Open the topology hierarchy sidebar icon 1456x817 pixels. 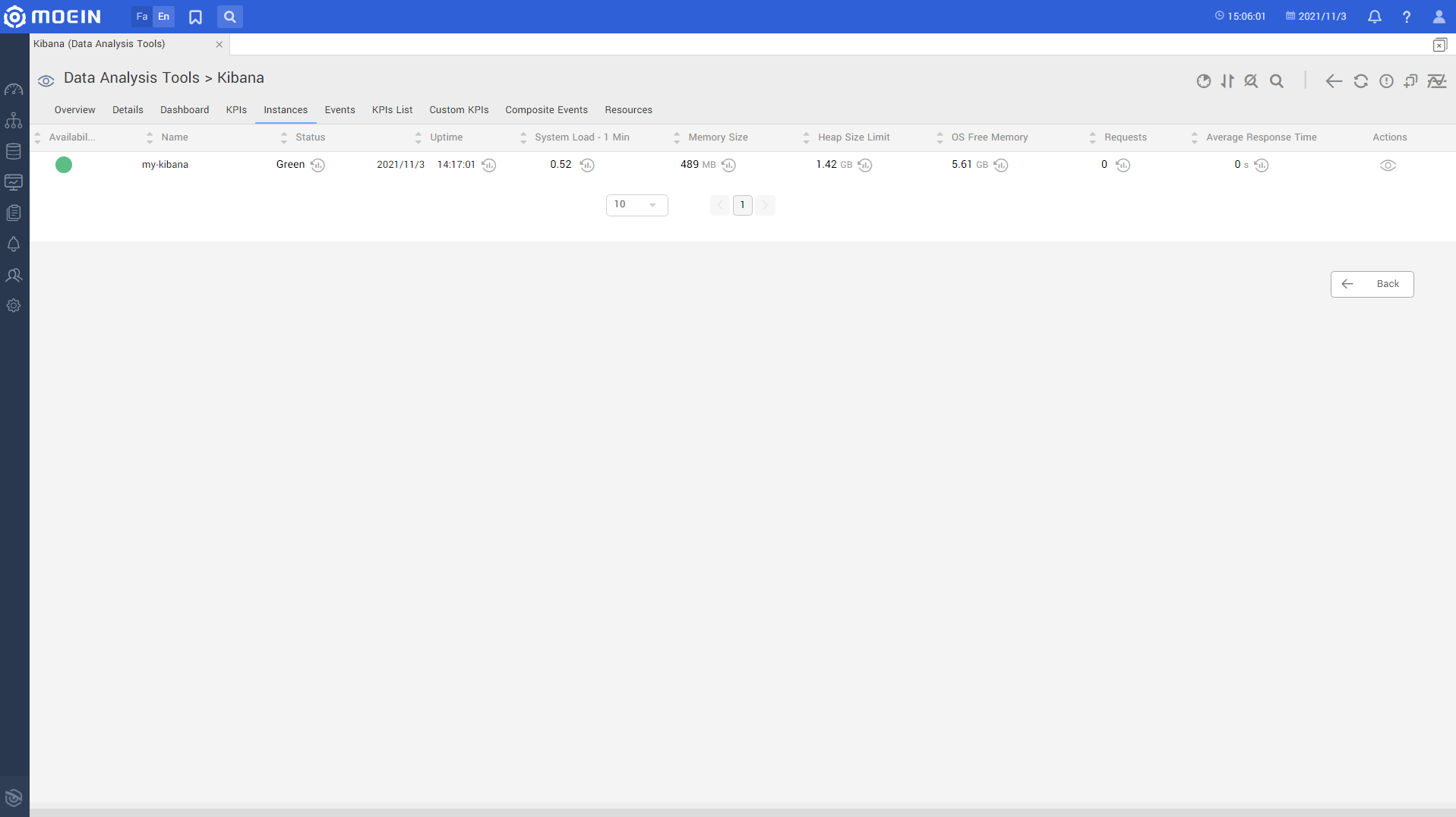(14, 120)
